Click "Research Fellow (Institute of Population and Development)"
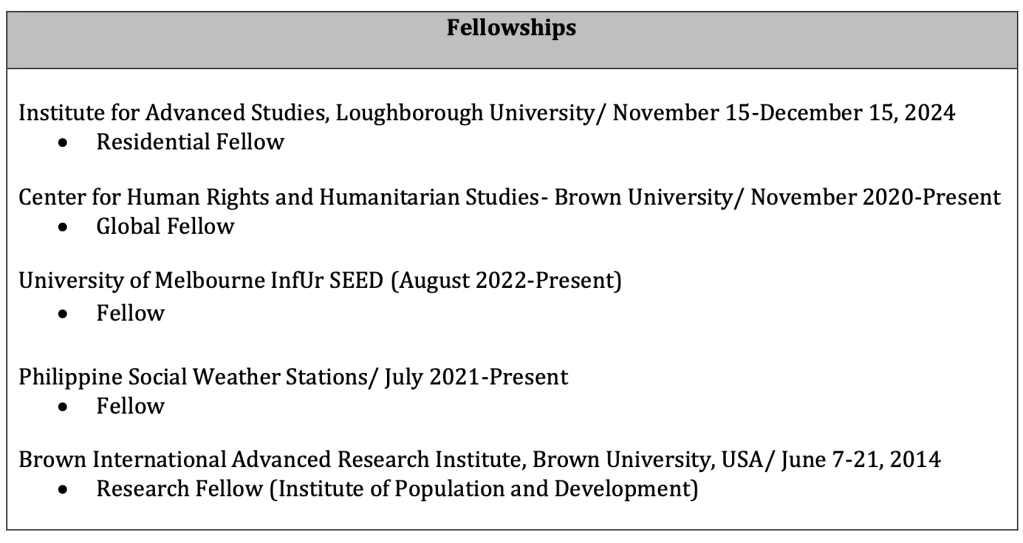Screen dimensions: 1023x543 pos(396,490)
